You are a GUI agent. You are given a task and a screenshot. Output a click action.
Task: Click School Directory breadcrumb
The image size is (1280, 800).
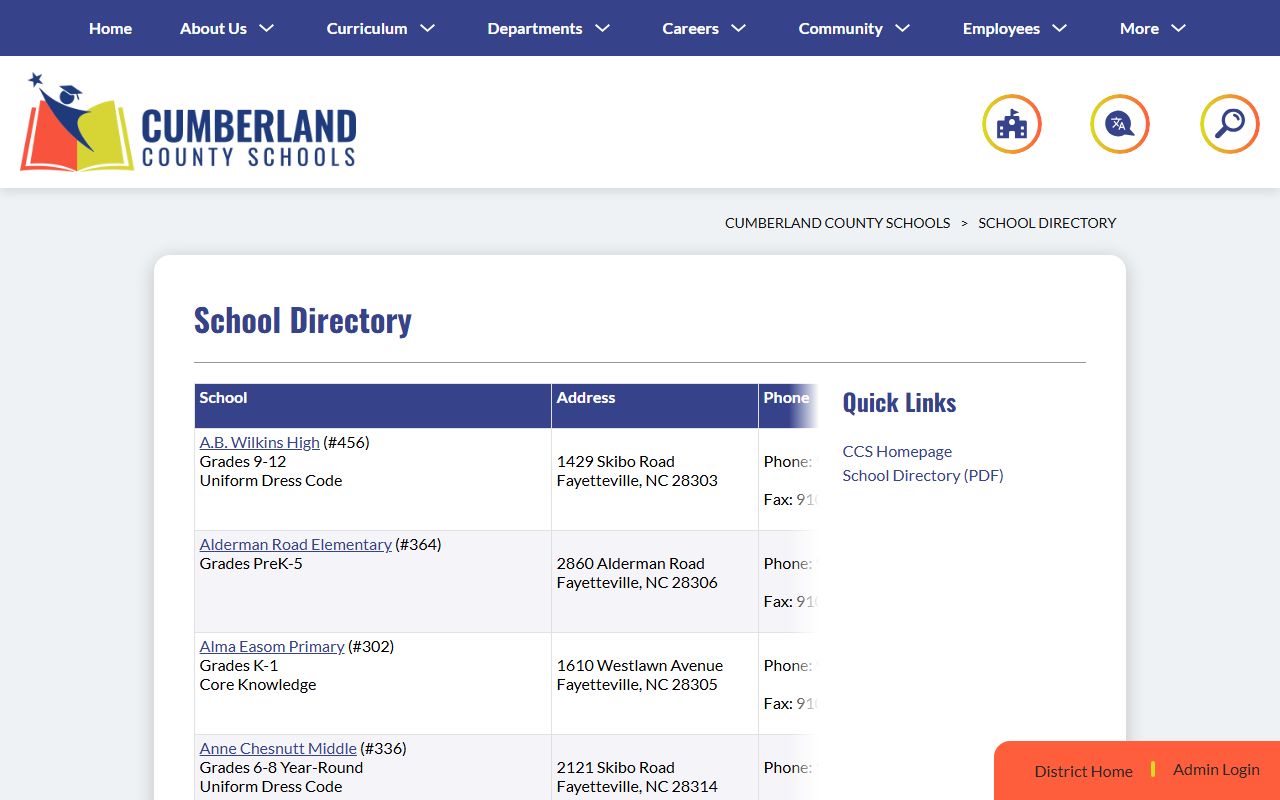coord(1047,223)
